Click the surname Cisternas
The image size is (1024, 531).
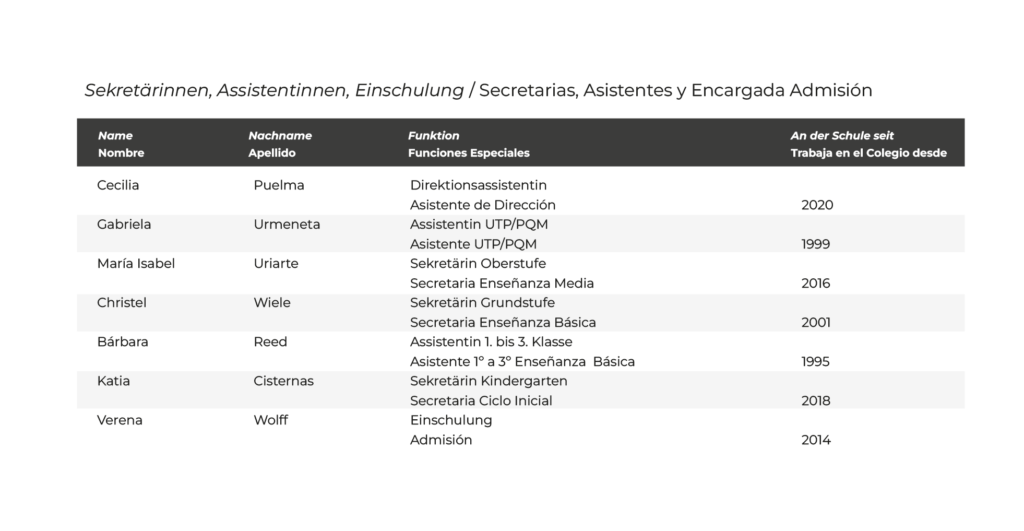(x=286, y=381)
